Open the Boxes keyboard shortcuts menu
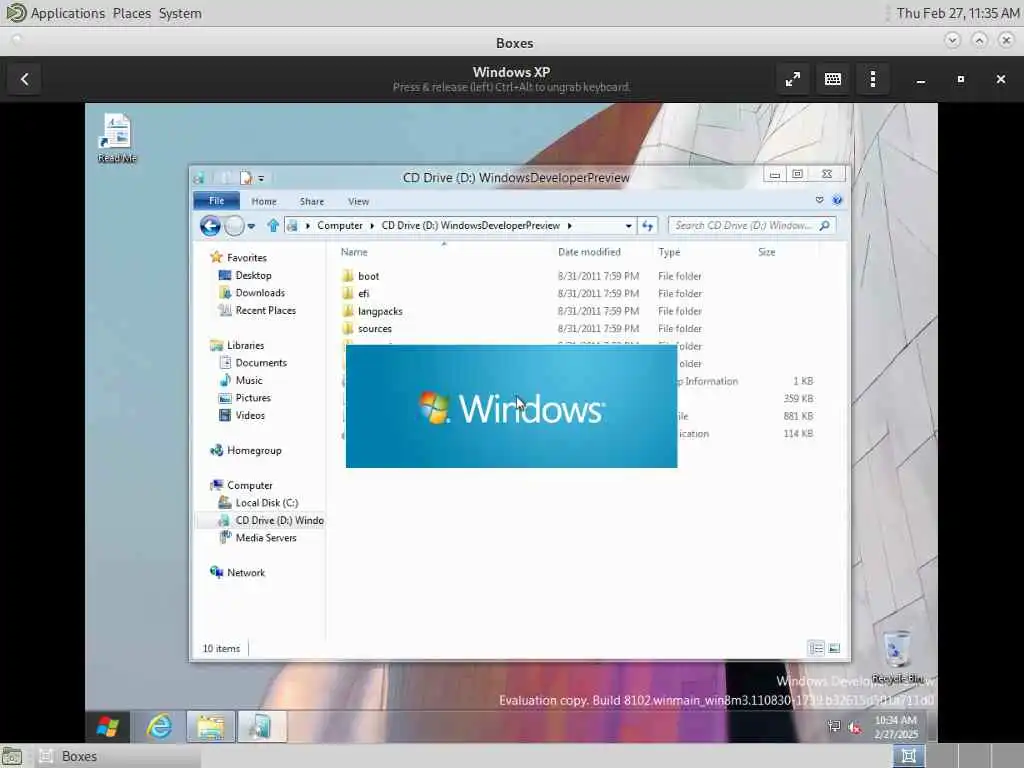The height and width of the screenshot is (768, 1024). (833, 79)
